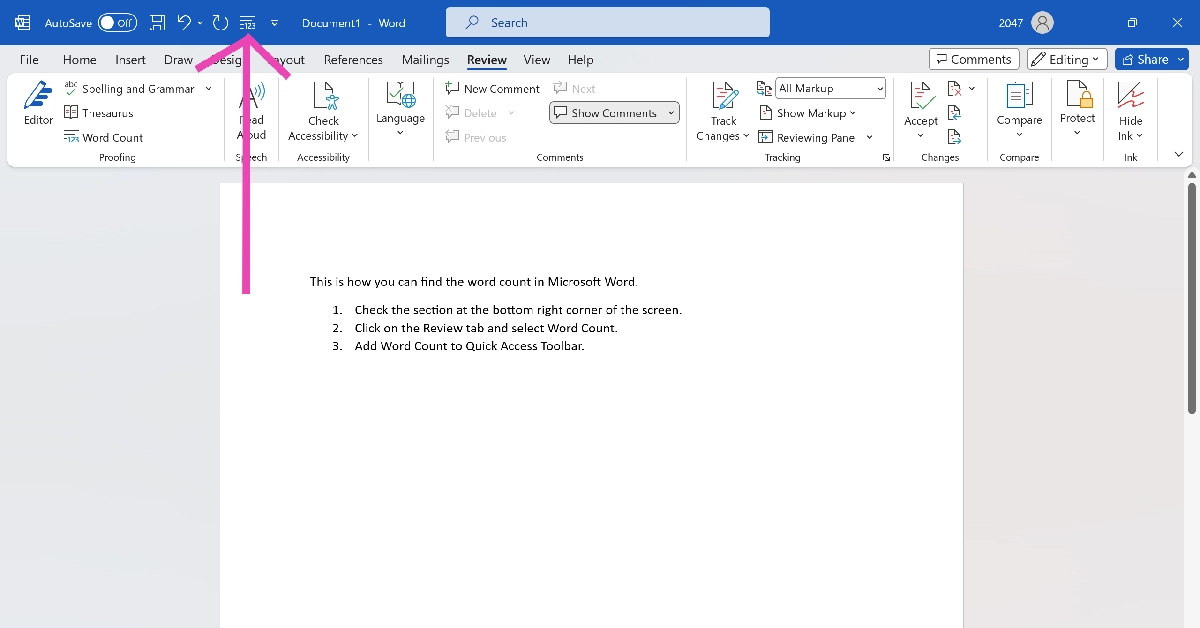Image resolution: width=1200 pixels, height=628 pixels.
Task: Click New Comment button
Action: 492,89
